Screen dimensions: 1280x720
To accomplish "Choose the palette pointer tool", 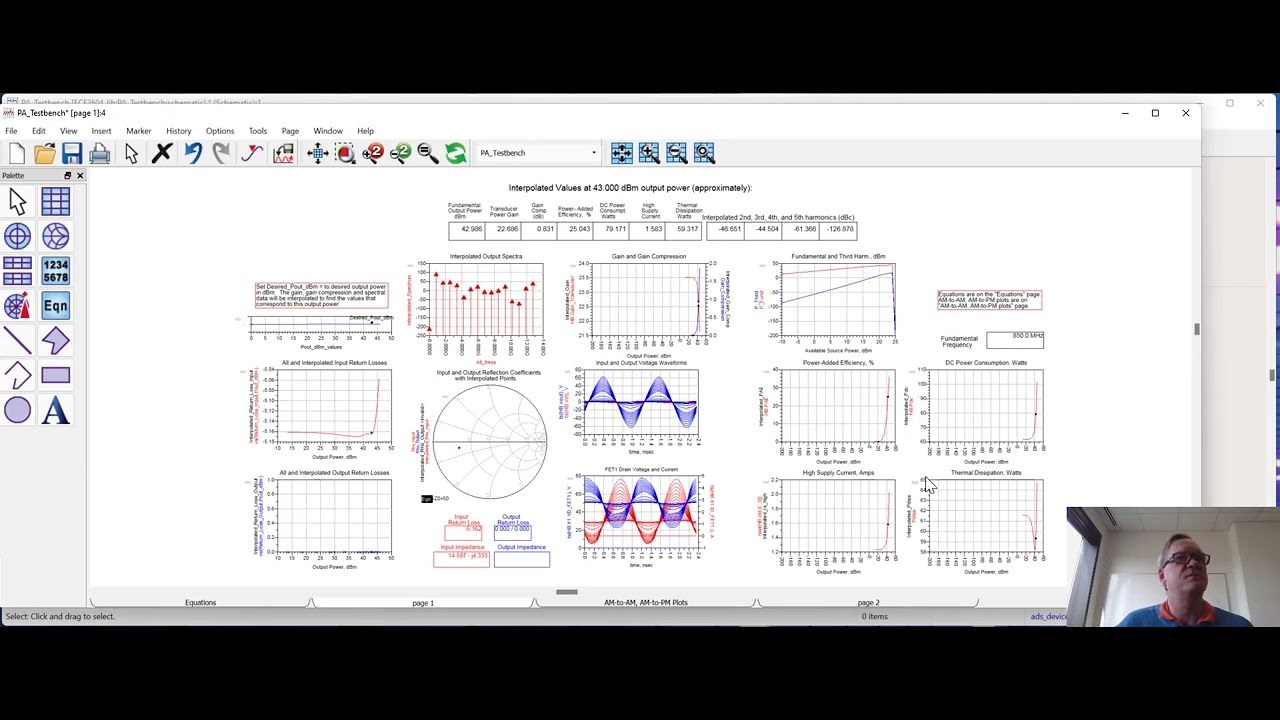I will point(18,201).
